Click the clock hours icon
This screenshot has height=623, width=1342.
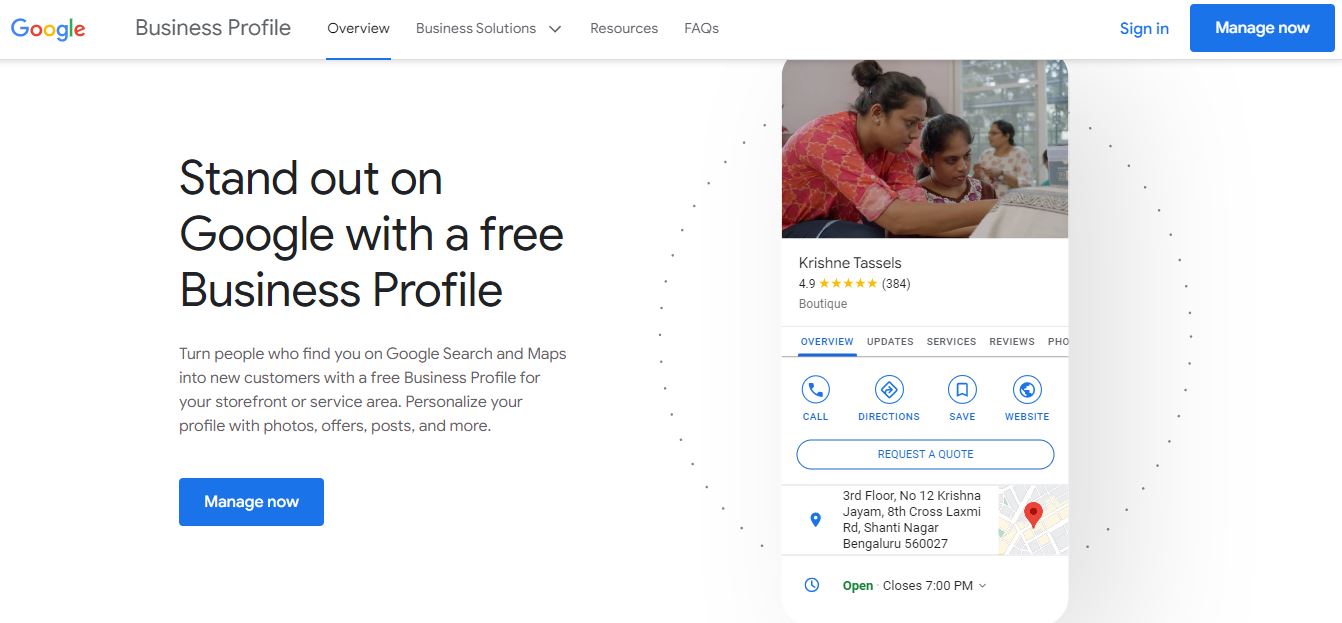point(812,585)
